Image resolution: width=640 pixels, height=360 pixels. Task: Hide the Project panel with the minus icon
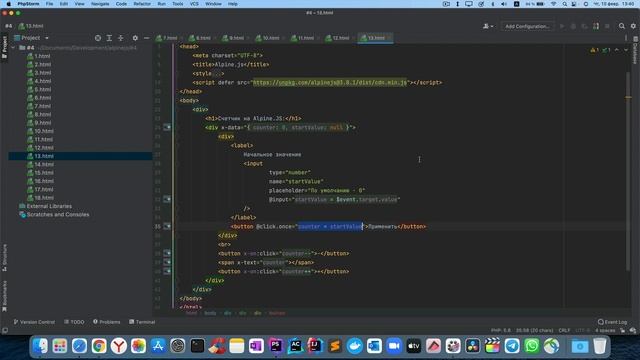(146, 38)
